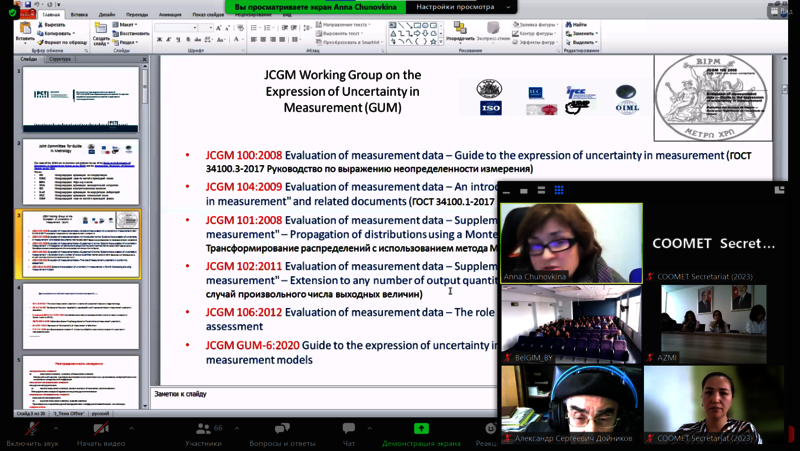Open the font size combo box

[206, 28]
